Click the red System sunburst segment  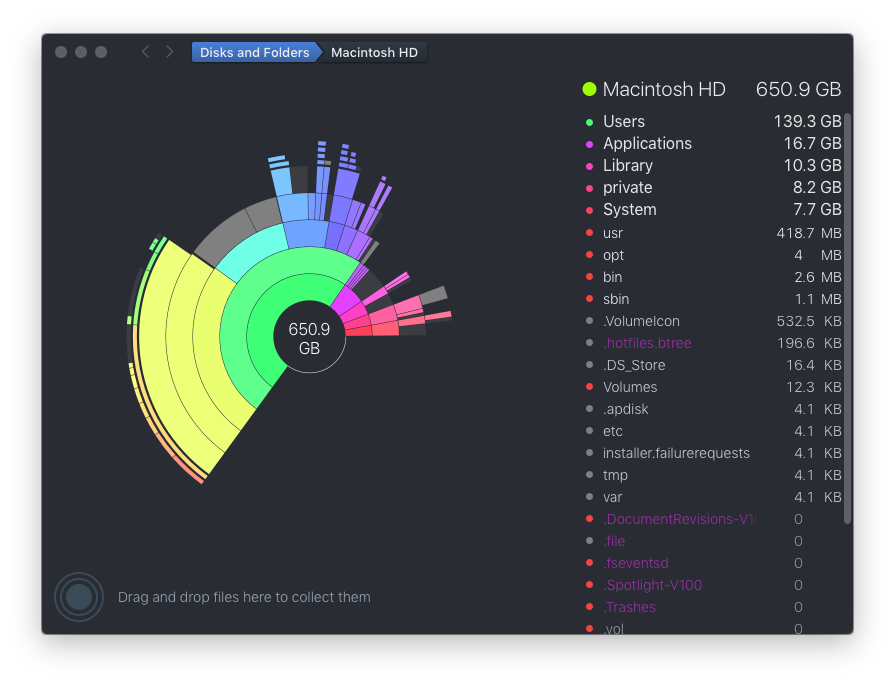point(358,331)
